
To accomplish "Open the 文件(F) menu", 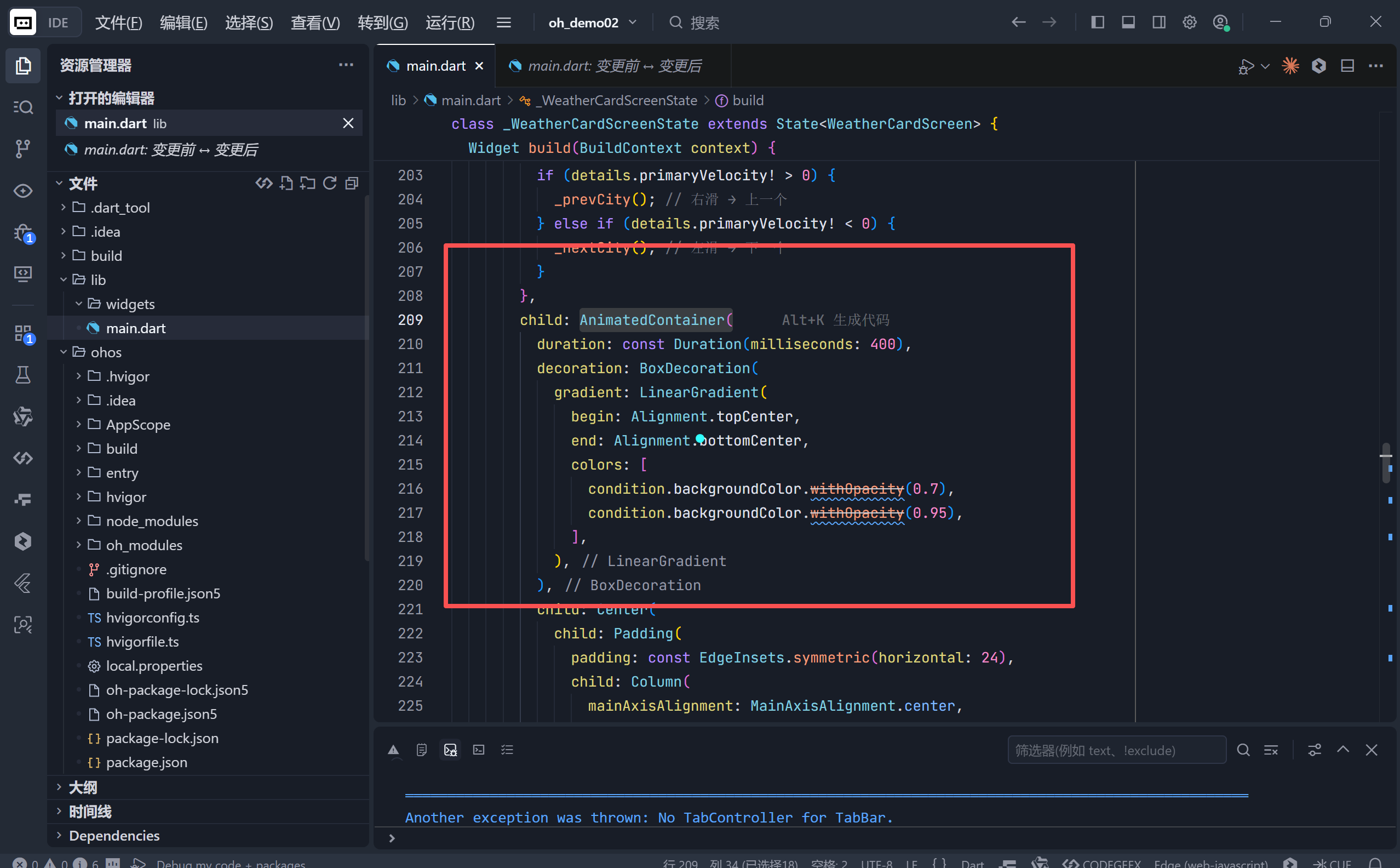I will (x=118, y=22).
